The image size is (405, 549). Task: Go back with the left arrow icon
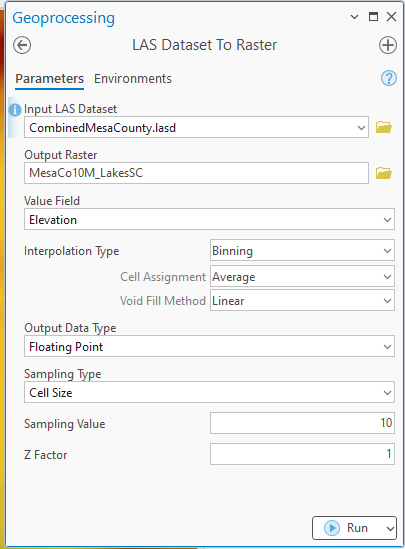(22, 45)
